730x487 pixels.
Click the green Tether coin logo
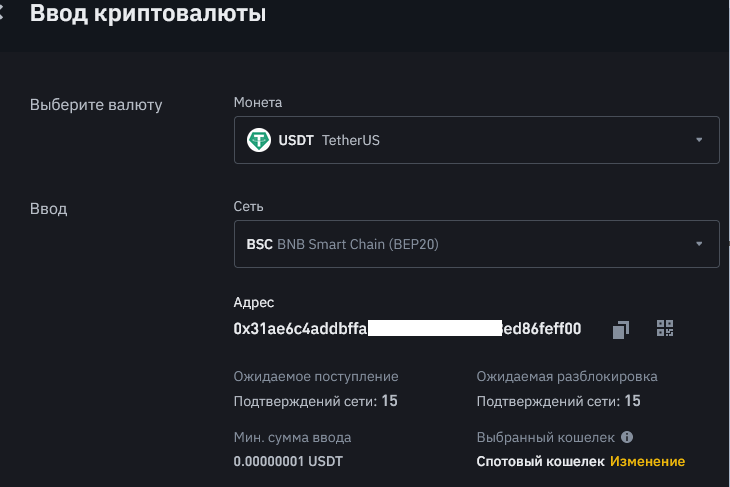(x=259, y=140)
